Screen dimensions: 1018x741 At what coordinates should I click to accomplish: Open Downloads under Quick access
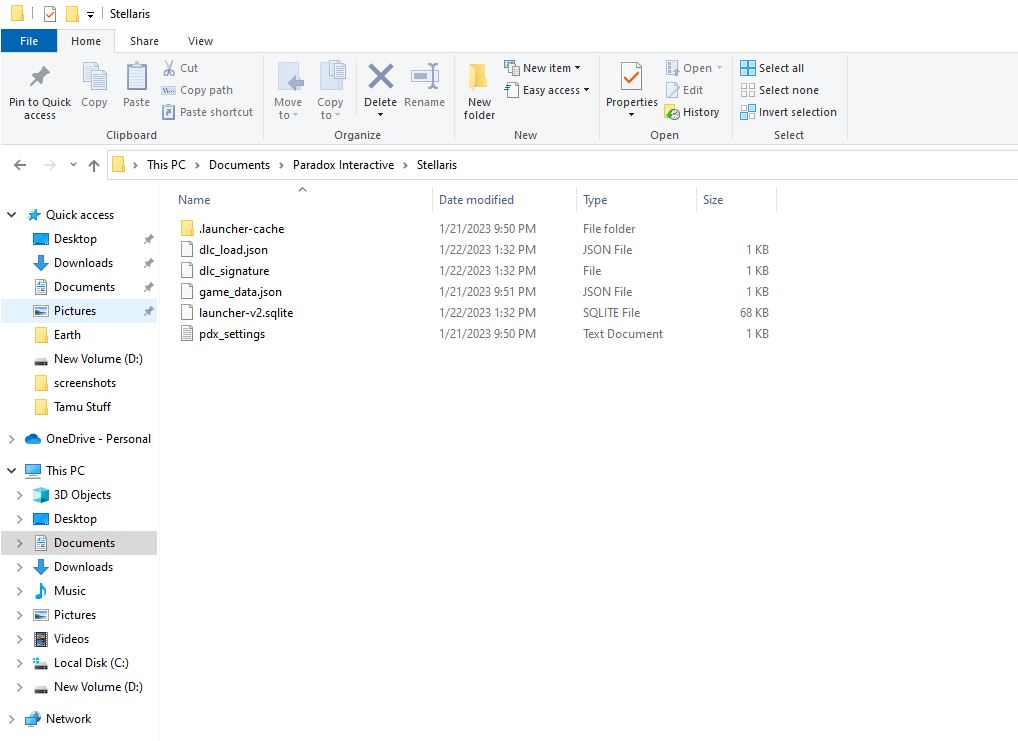pos(83,263)
